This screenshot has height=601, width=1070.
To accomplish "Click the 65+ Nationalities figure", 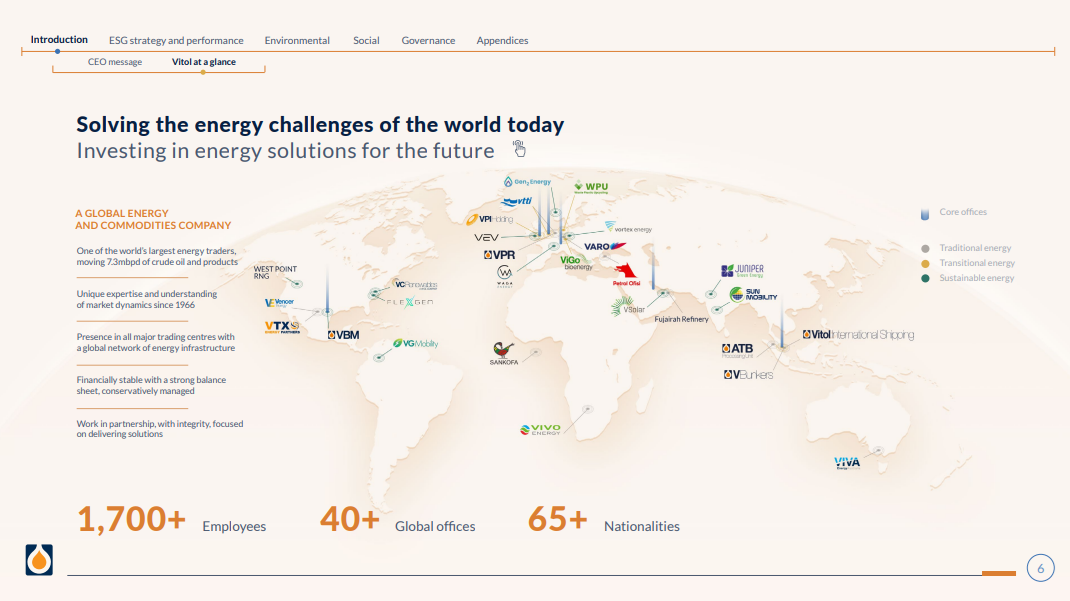I will (x=603, y=520).
